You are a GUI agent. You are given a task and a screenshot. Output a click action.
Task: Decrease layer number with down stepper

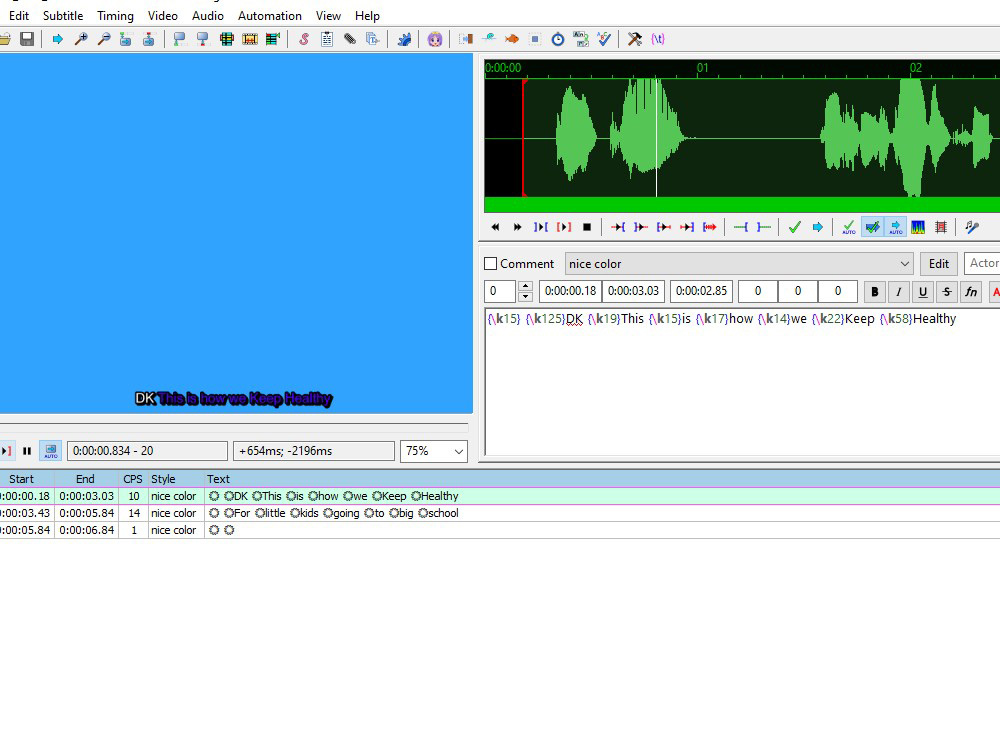[525, 297]
